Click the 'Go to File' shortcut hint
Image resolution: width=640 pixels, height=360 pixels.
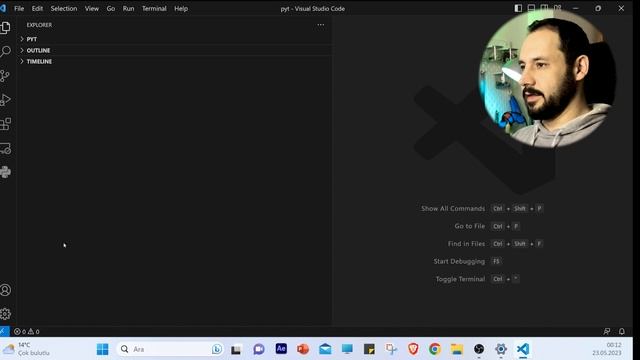point(487,226)
